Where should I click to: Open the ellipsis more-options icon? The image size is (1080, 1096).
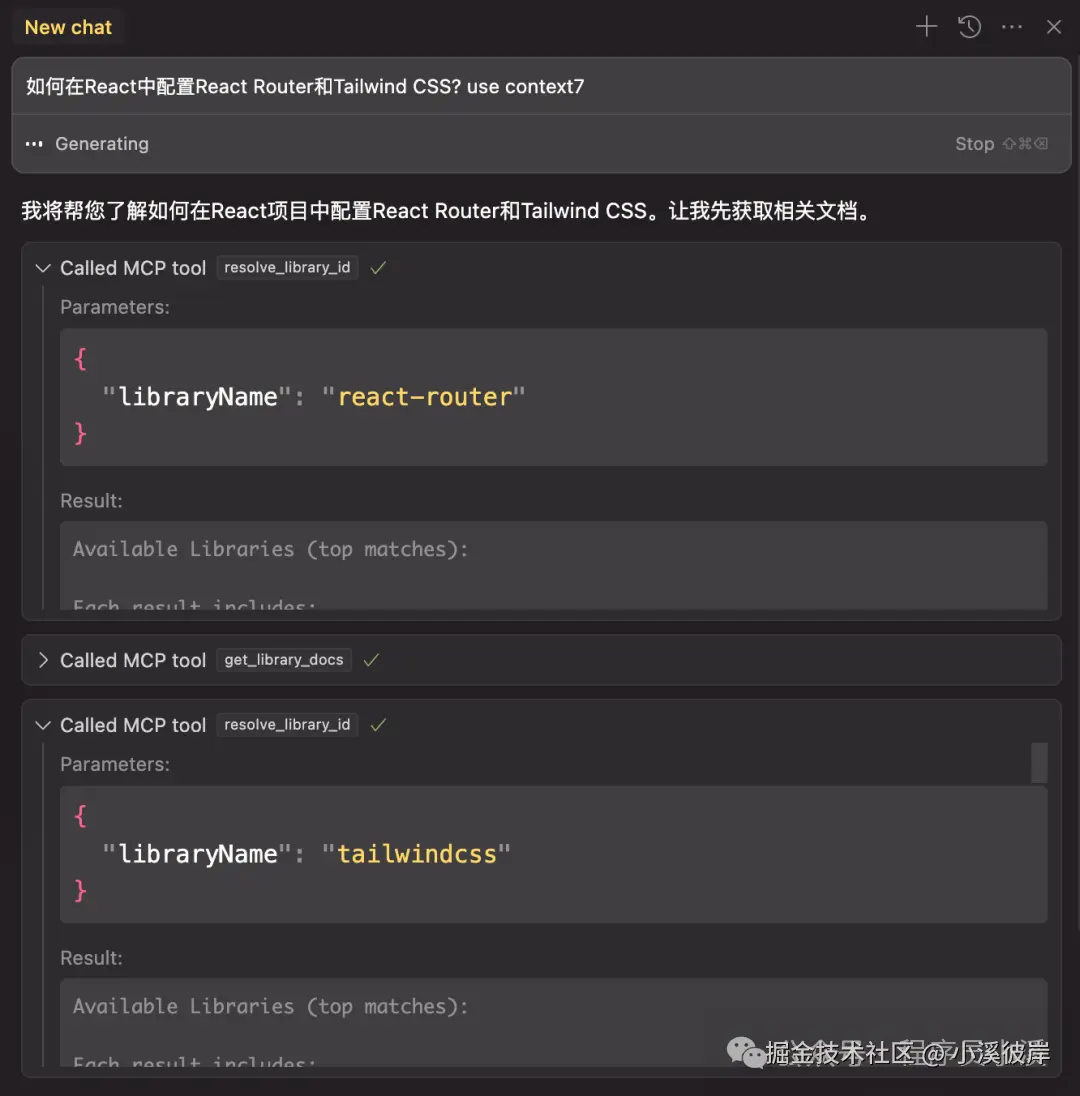(1011, 27)
